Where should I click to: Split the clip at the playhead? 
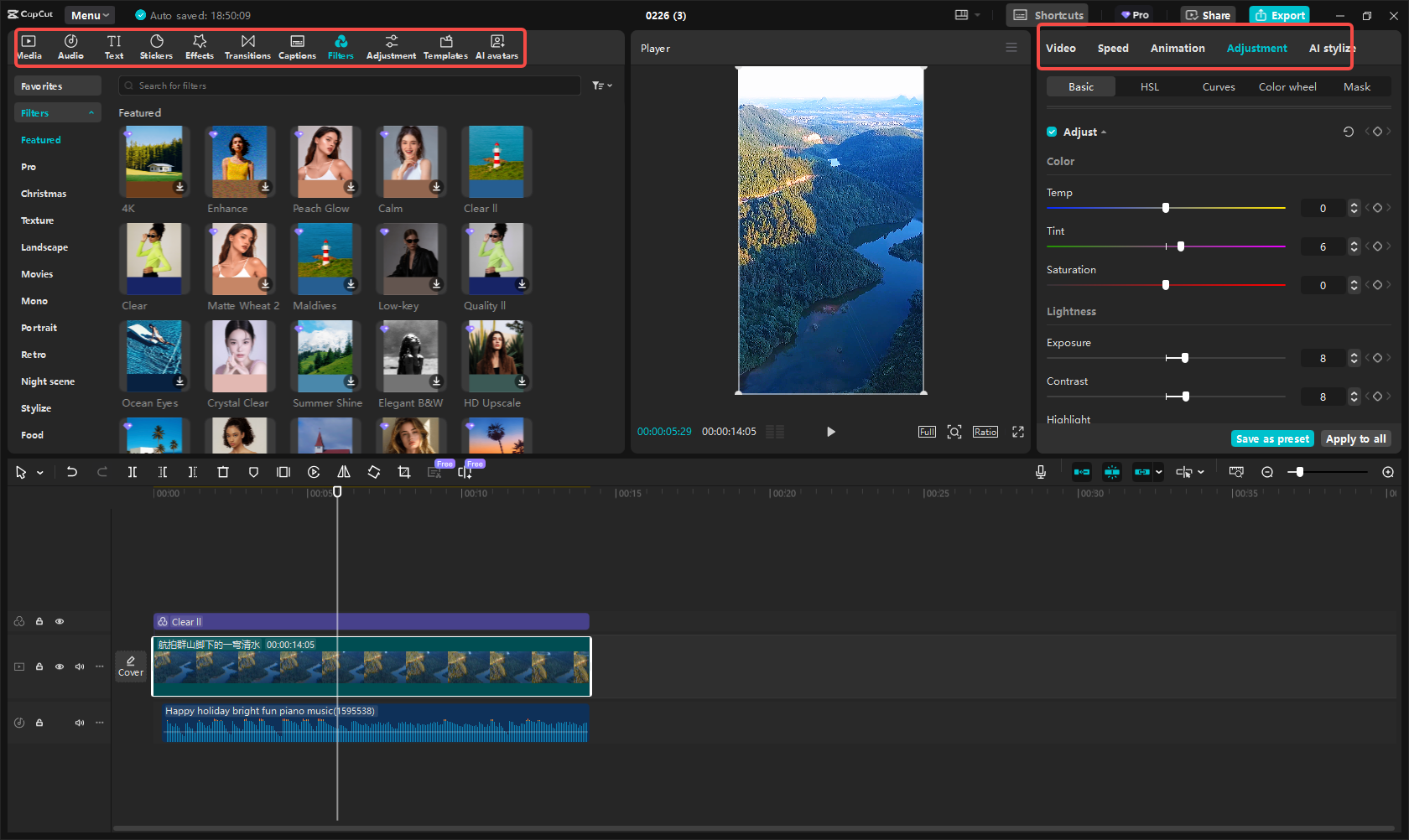132,472
